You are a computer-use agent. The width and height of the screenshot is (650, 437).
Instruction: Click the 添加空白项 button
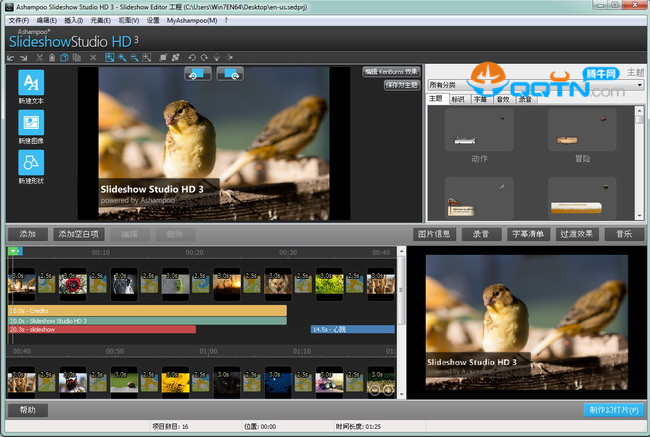[x=79, y=234]
